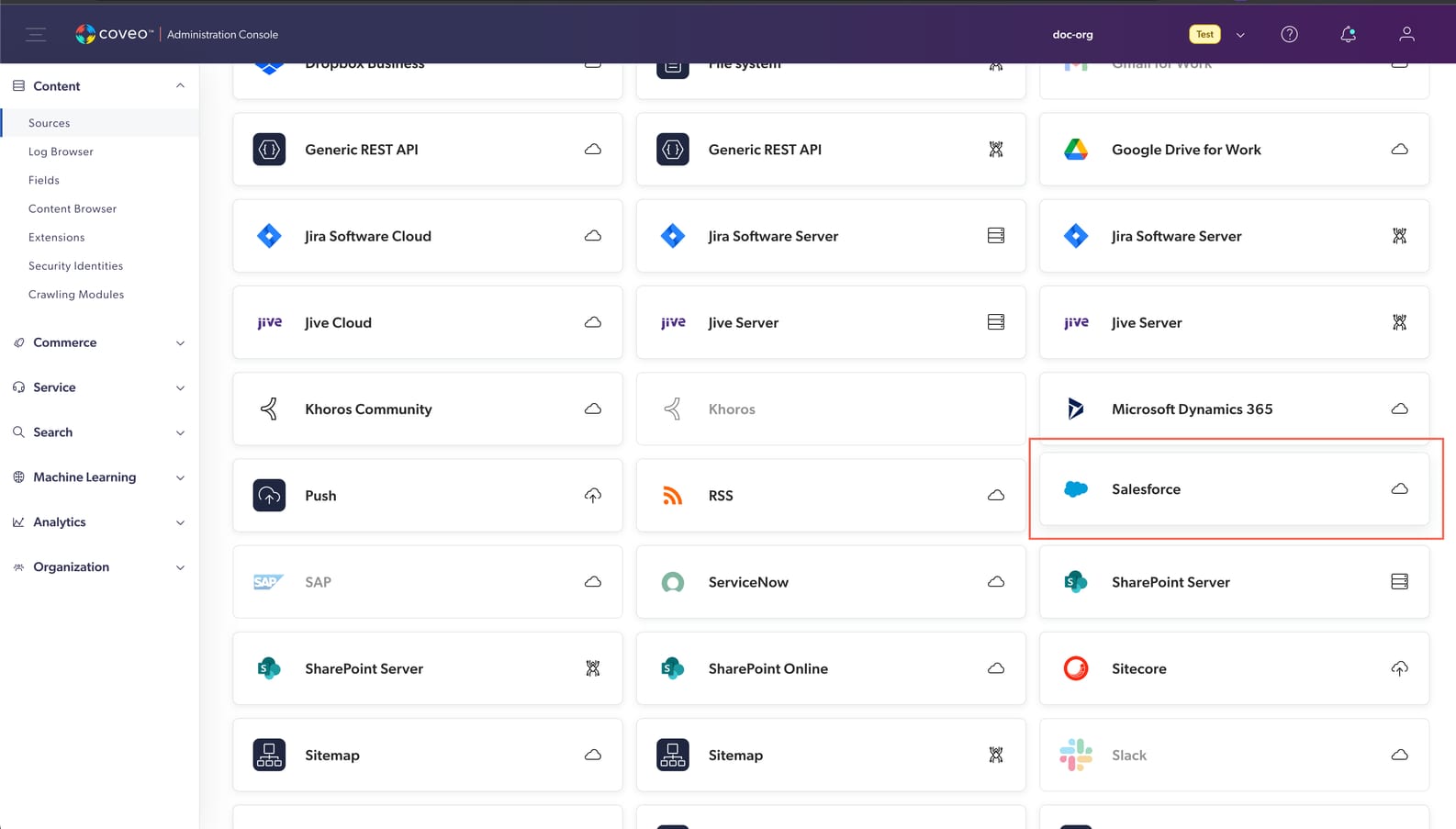
Task: Click the Slack logo
Action: coord(1076,755)
